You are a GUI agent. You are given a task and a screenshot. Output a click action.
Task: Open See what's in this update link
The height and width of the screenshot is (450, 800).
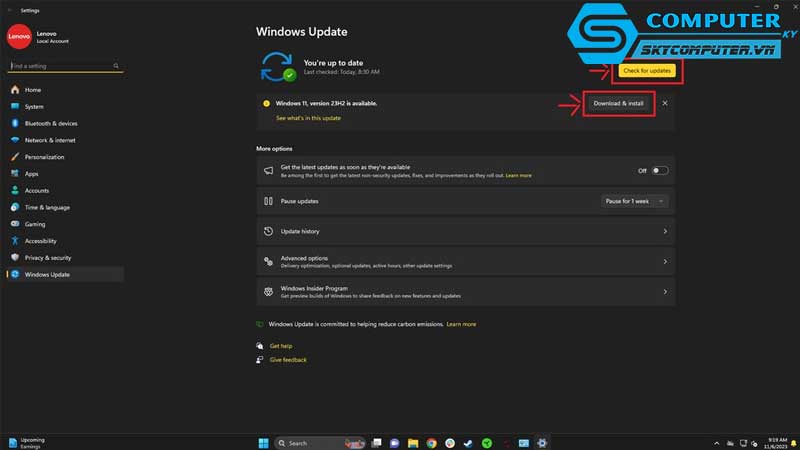click(x=308, y=118)
